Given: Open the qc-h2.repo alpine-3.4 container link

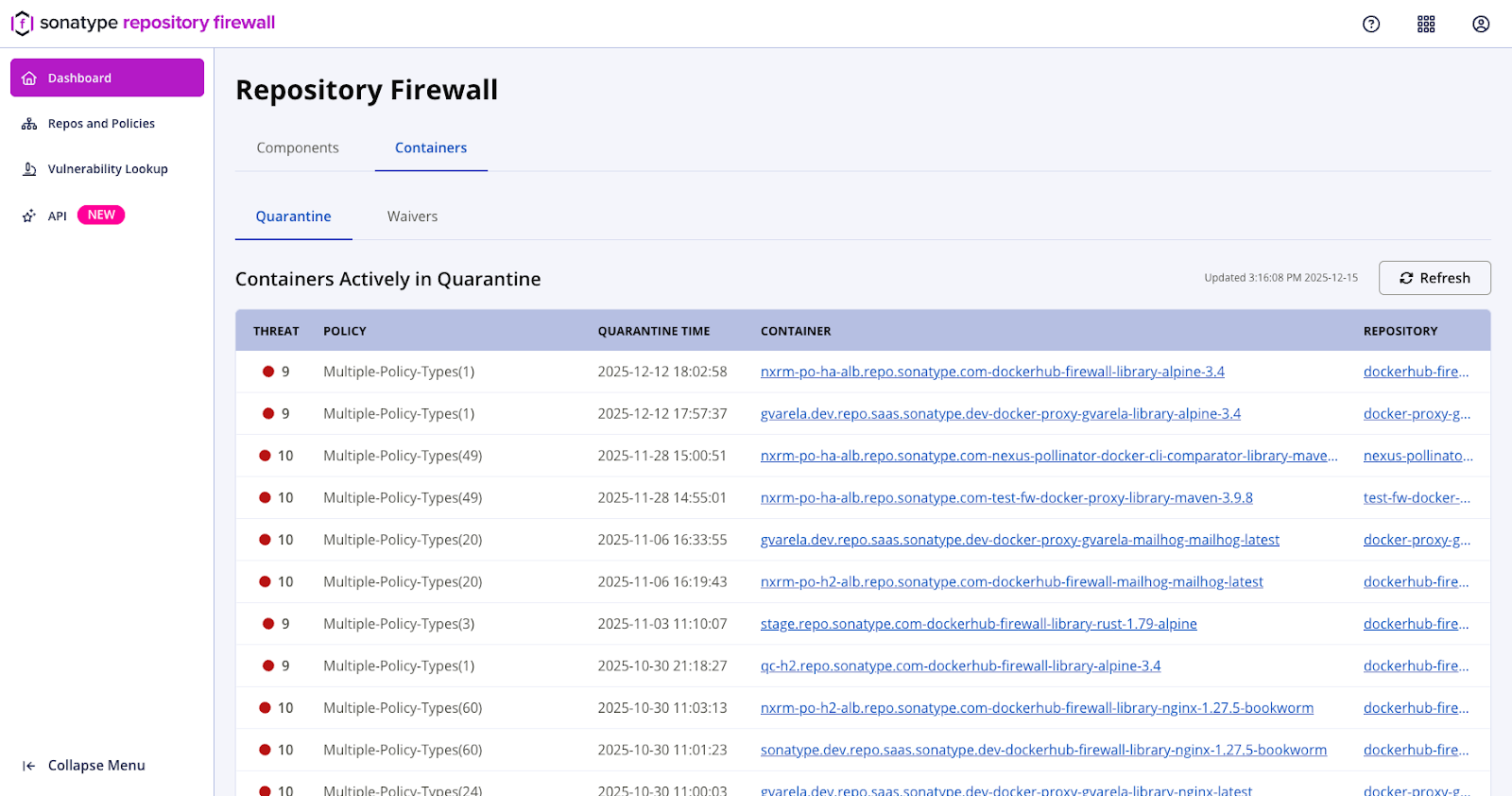Looking at the screenshot, I should (x=960, y=666).
